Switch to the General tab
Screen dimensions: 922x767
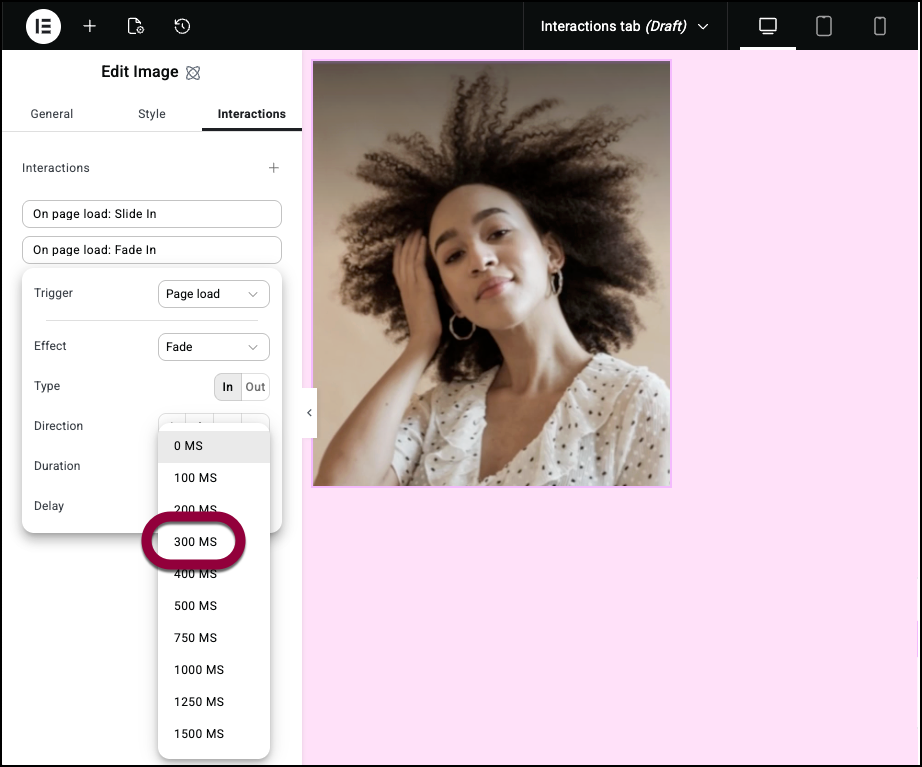[52, 114]
